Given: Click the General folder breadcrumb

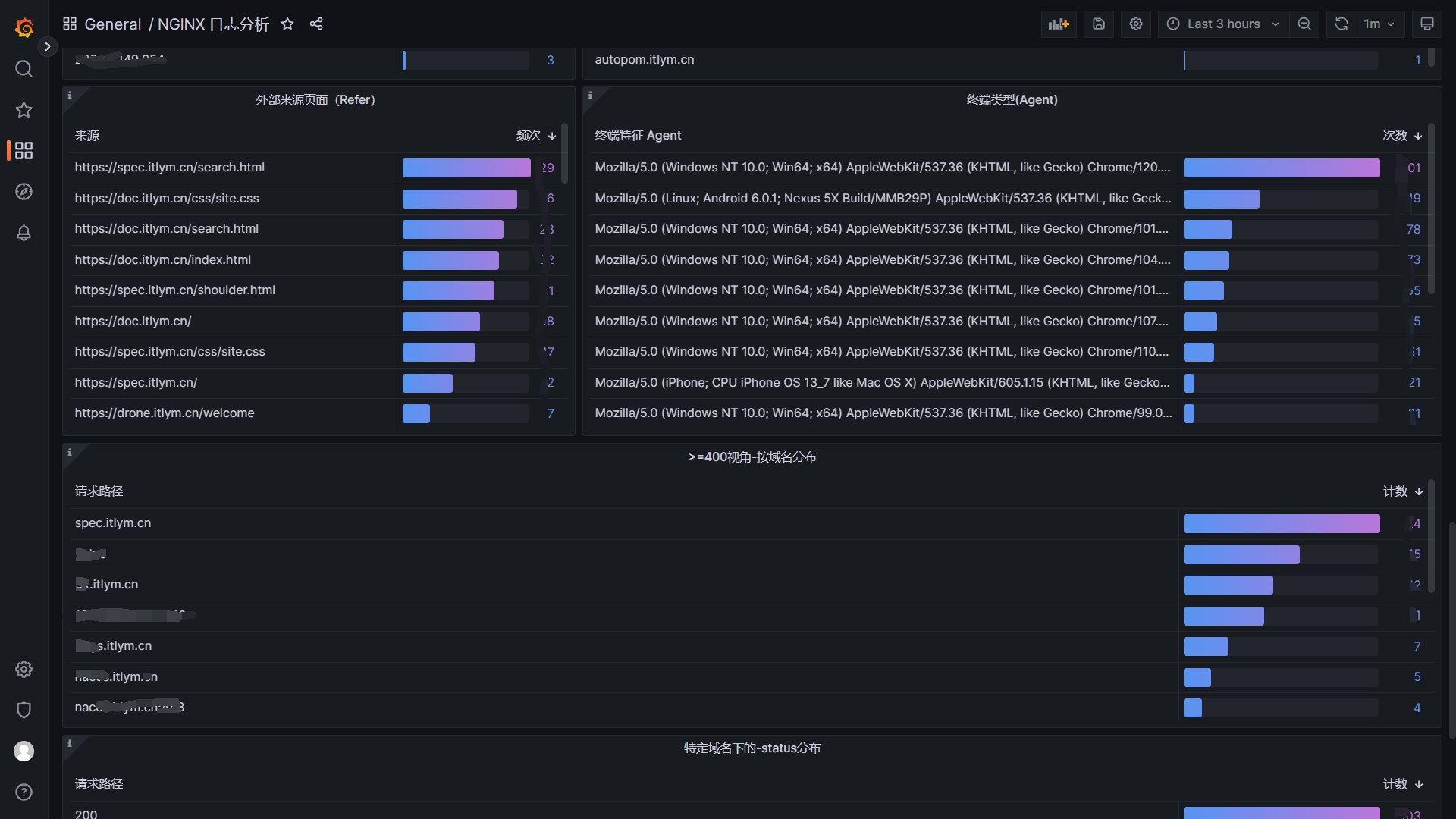Looking at the screenshot, I should click(x=112, y=24).
